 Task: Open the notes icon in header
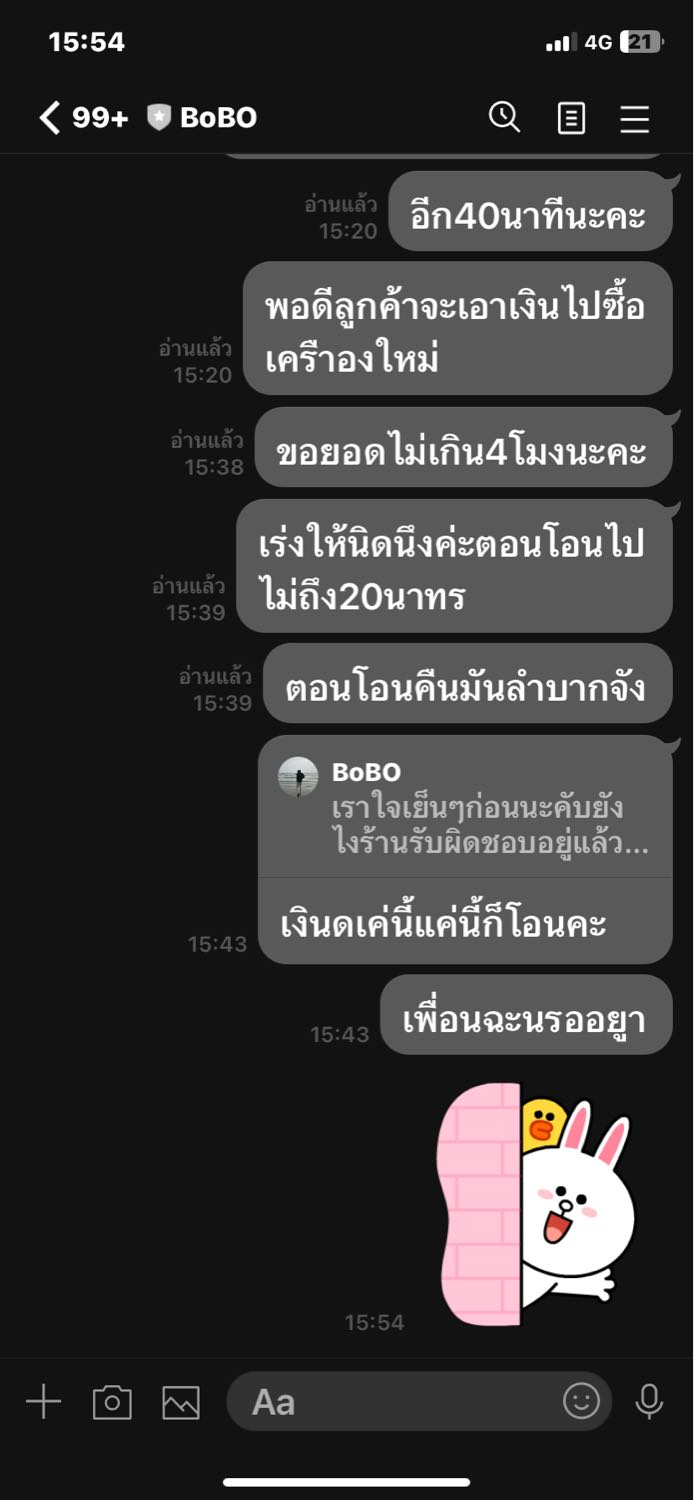571,119
